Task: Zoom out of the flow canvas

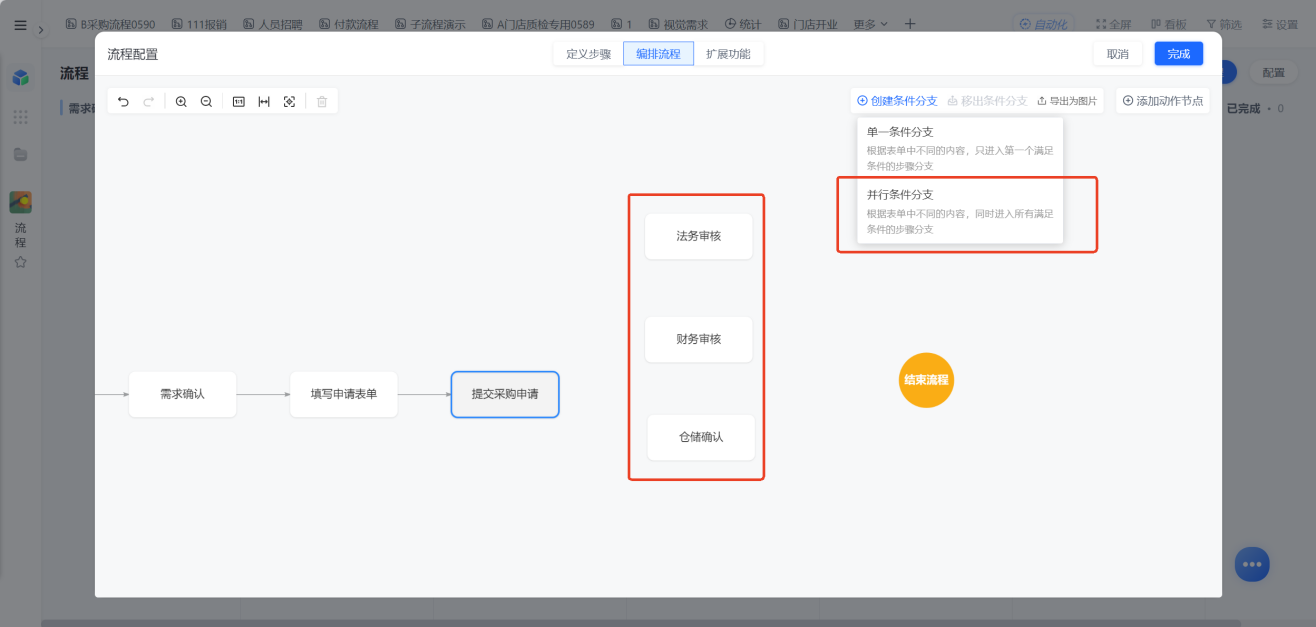Action: 206,102
